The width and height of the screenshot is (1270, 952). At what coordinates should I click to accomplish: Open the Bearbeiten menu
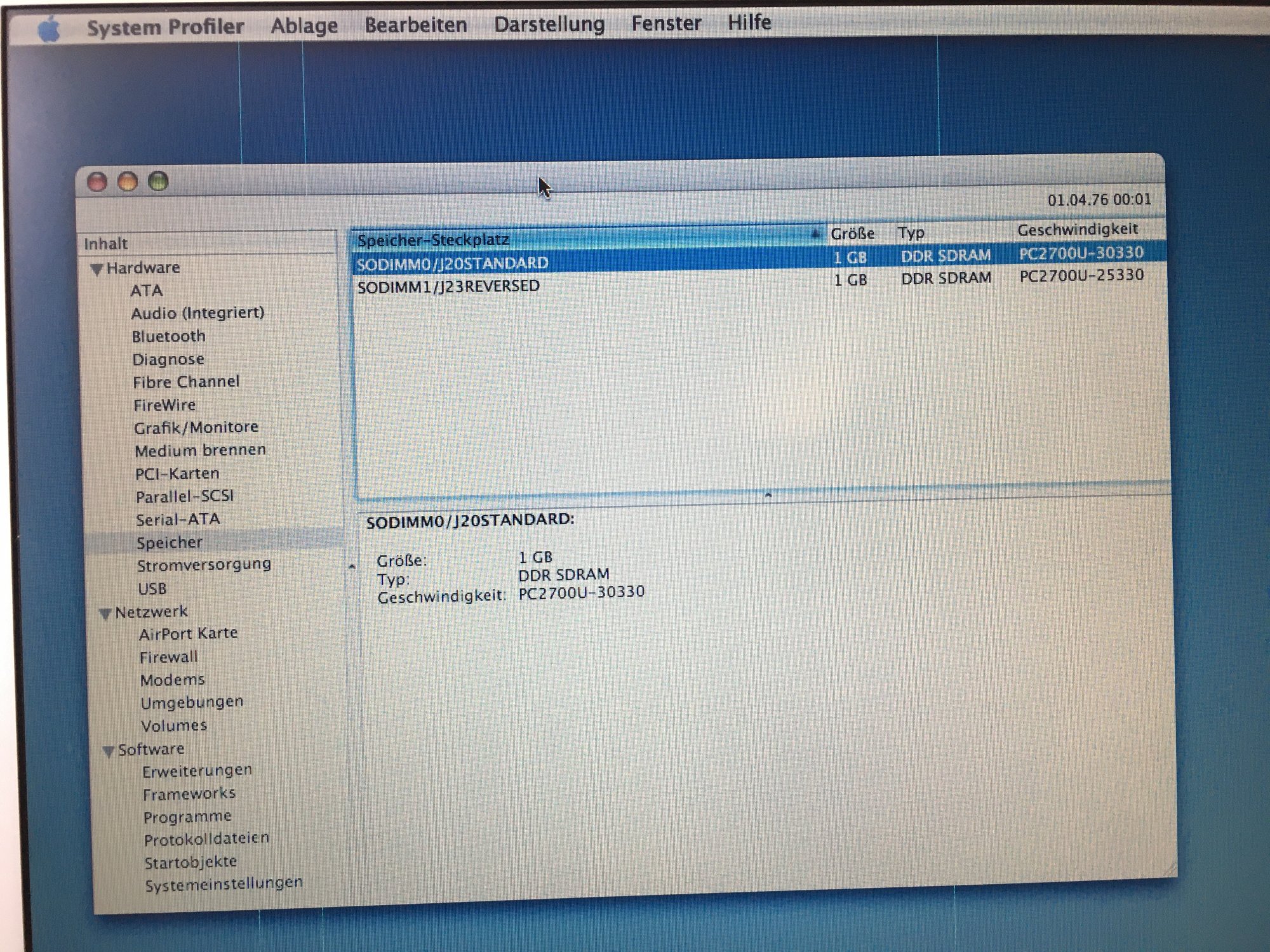coord(416,25)
